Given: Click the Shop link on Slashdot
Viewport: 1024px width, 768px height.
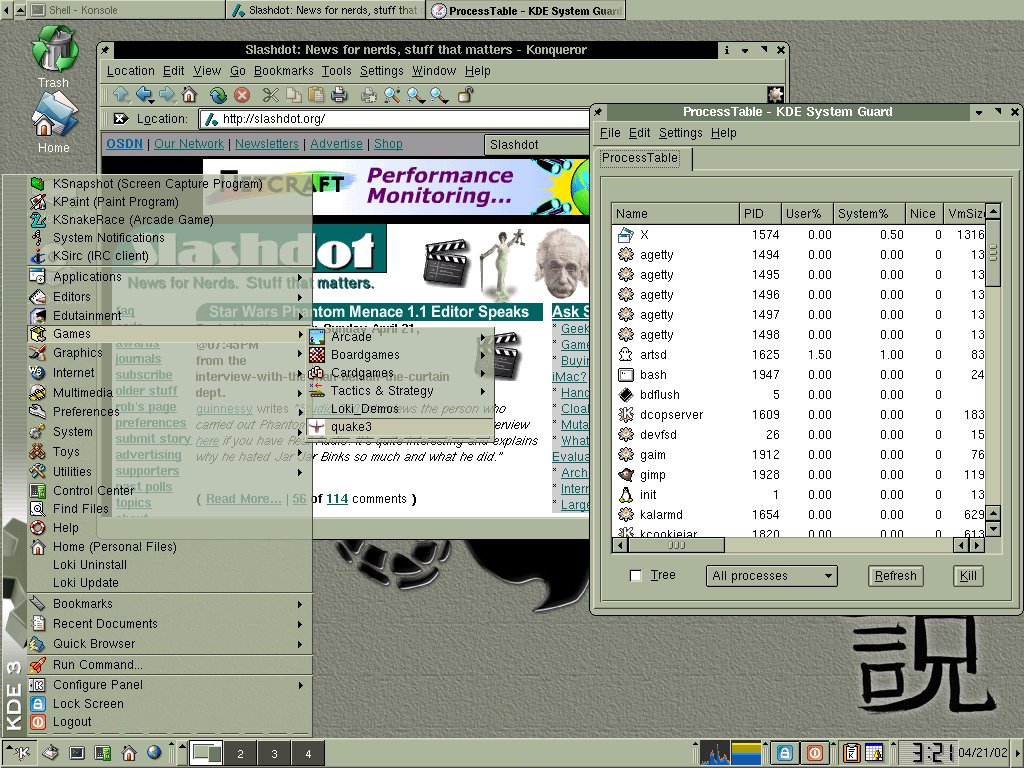Looking at the screenshot, I should click(x=388, y=144).
